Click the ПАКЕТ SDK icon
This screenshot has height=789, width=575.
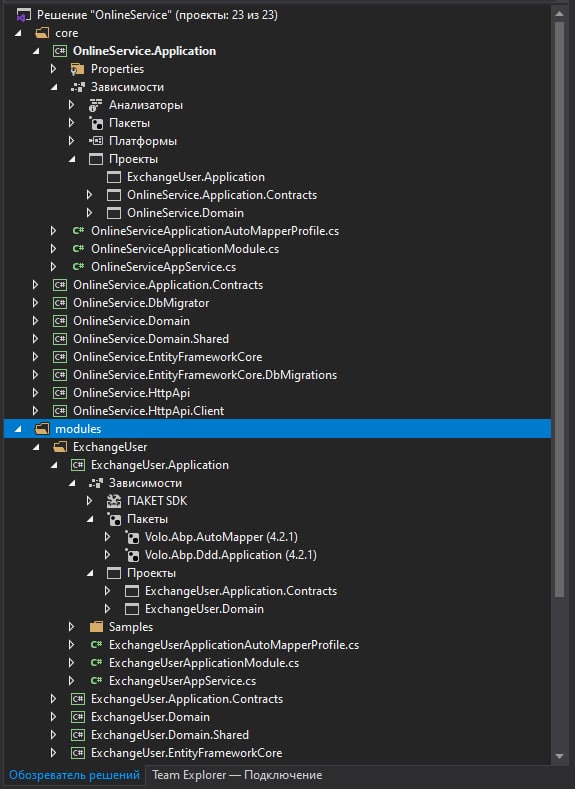coord(114,501)
